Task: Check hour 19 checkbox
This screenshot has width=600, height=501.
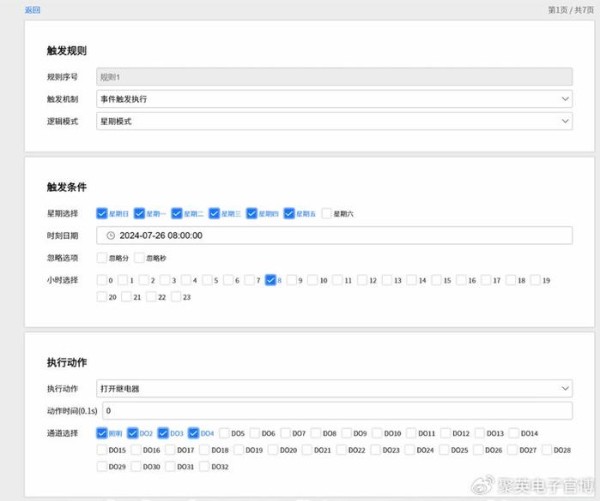Action: [x=535, y=280]
